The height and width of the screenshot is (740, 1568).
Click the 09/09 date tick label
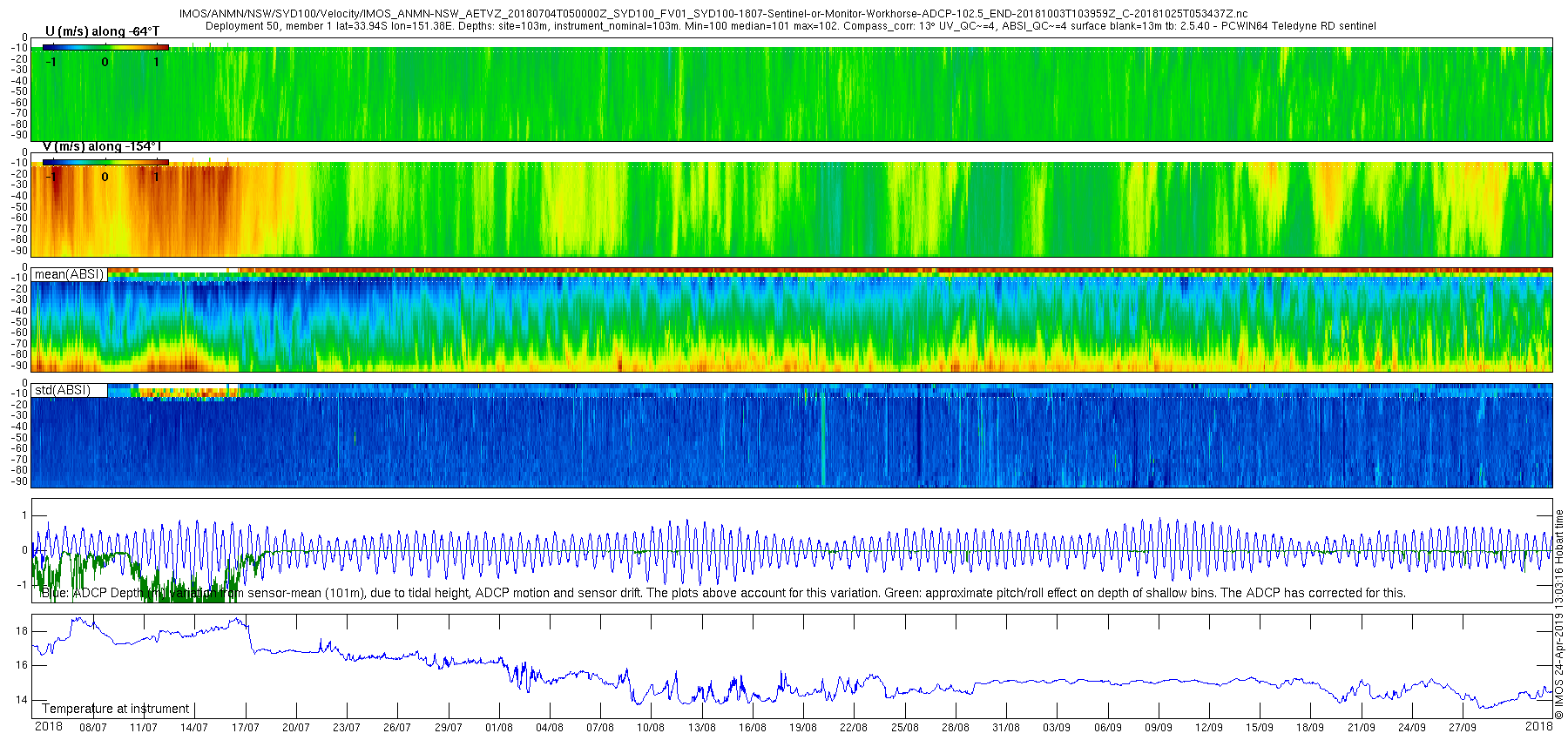(1159, 728)
